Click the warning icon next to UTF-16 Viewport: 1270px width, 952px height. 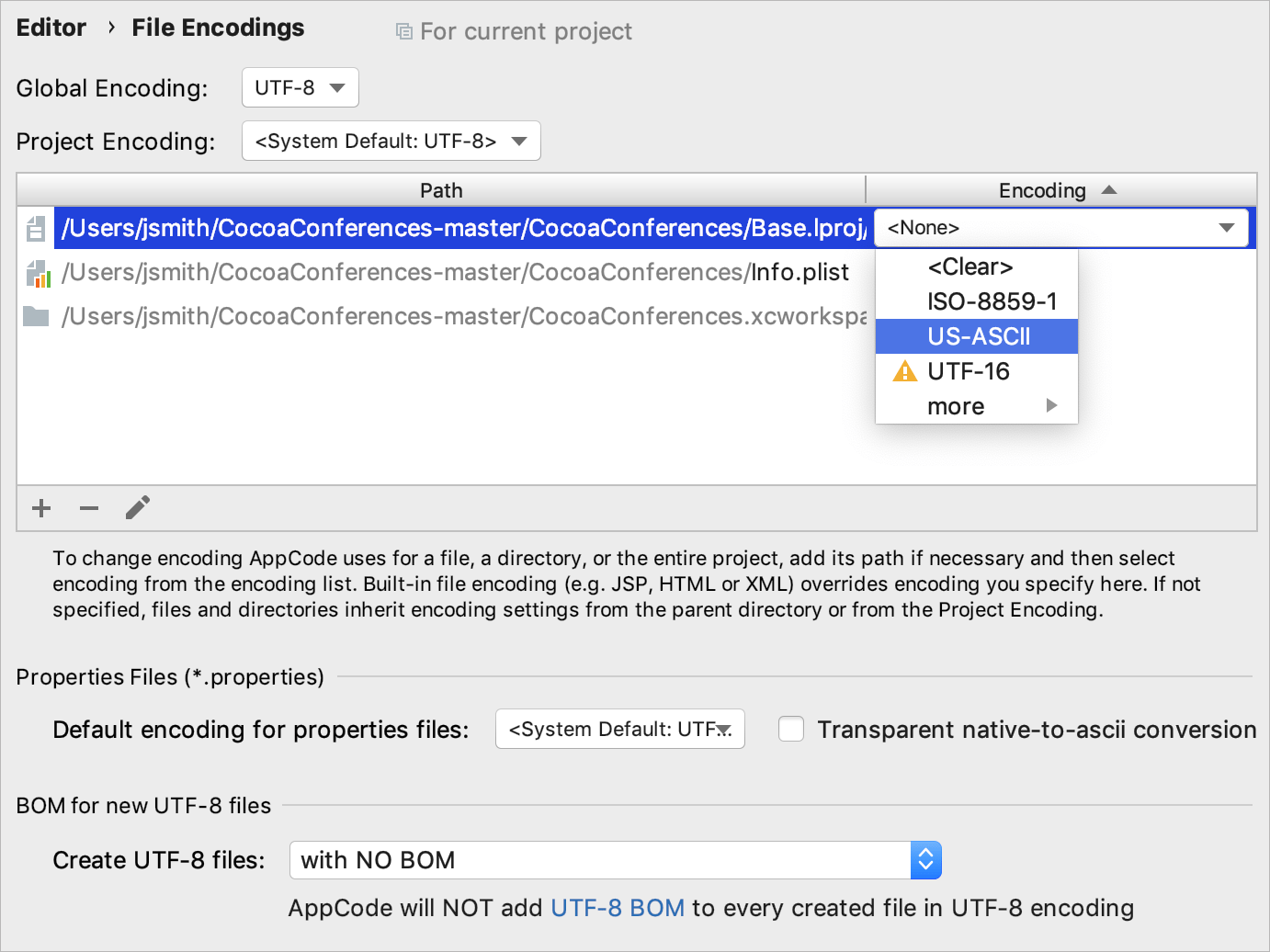[904, 371]
